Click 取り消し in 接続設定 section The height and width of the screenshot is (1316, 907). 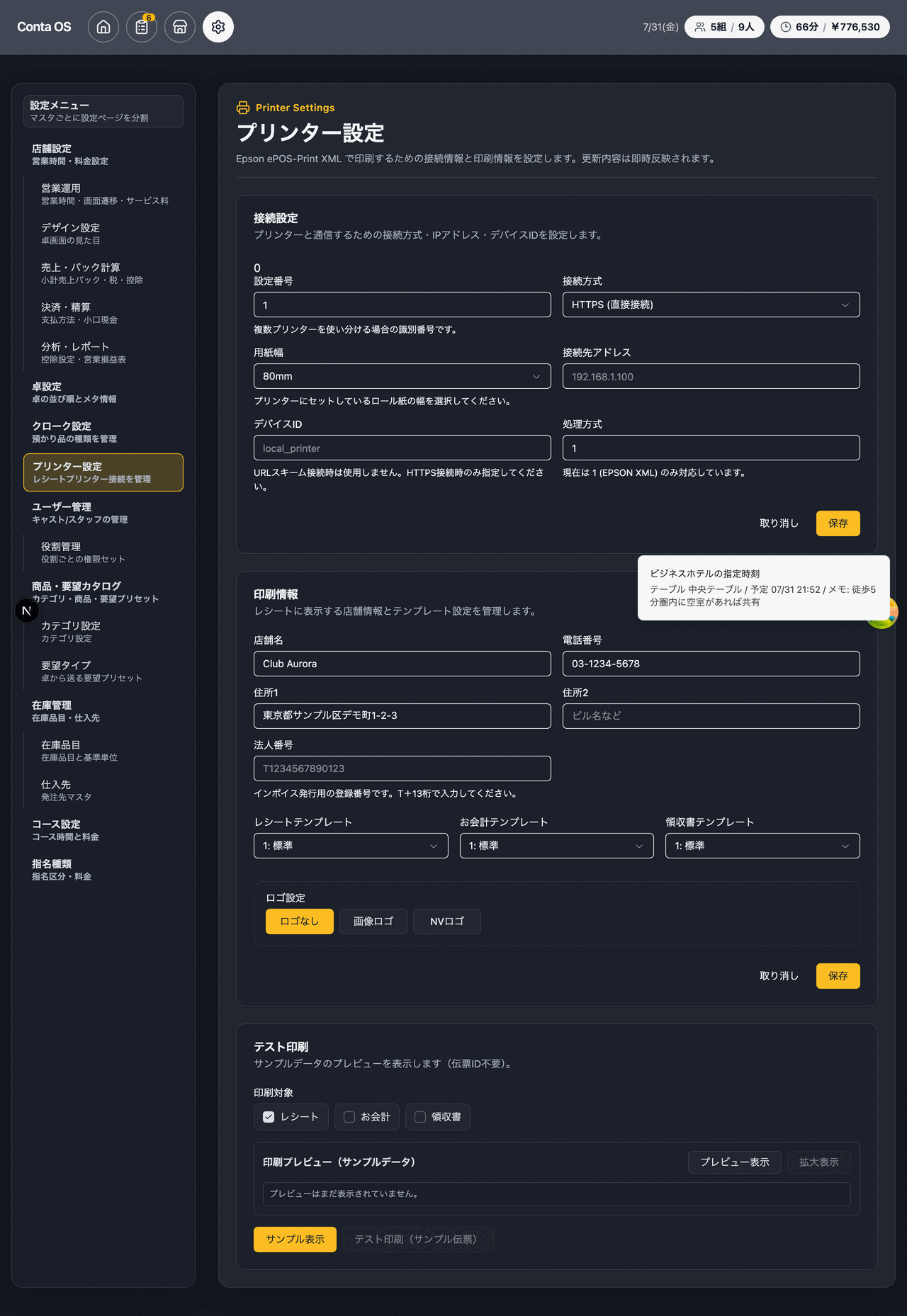click(x=779, y=523)
